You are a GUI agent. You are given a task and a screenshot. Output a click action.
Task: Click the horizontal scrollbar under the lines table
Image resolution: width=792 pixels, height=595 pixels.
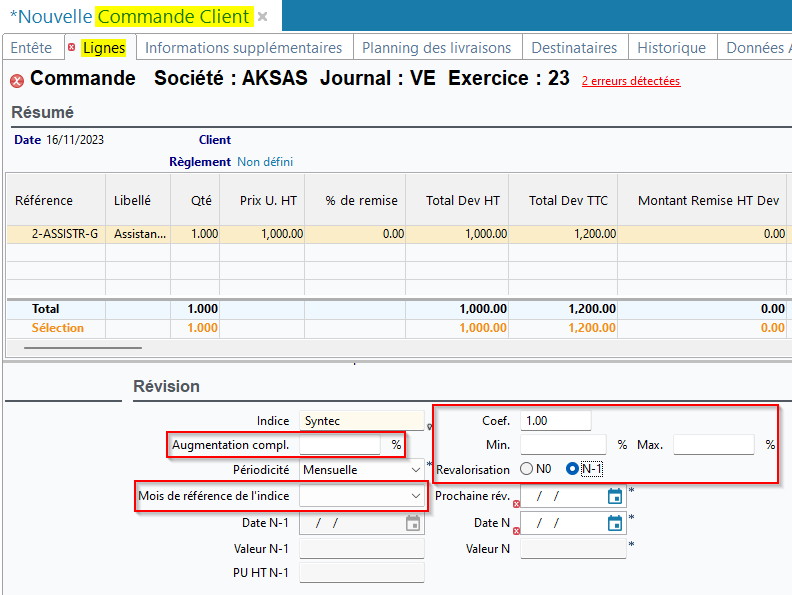coord(82,349)
